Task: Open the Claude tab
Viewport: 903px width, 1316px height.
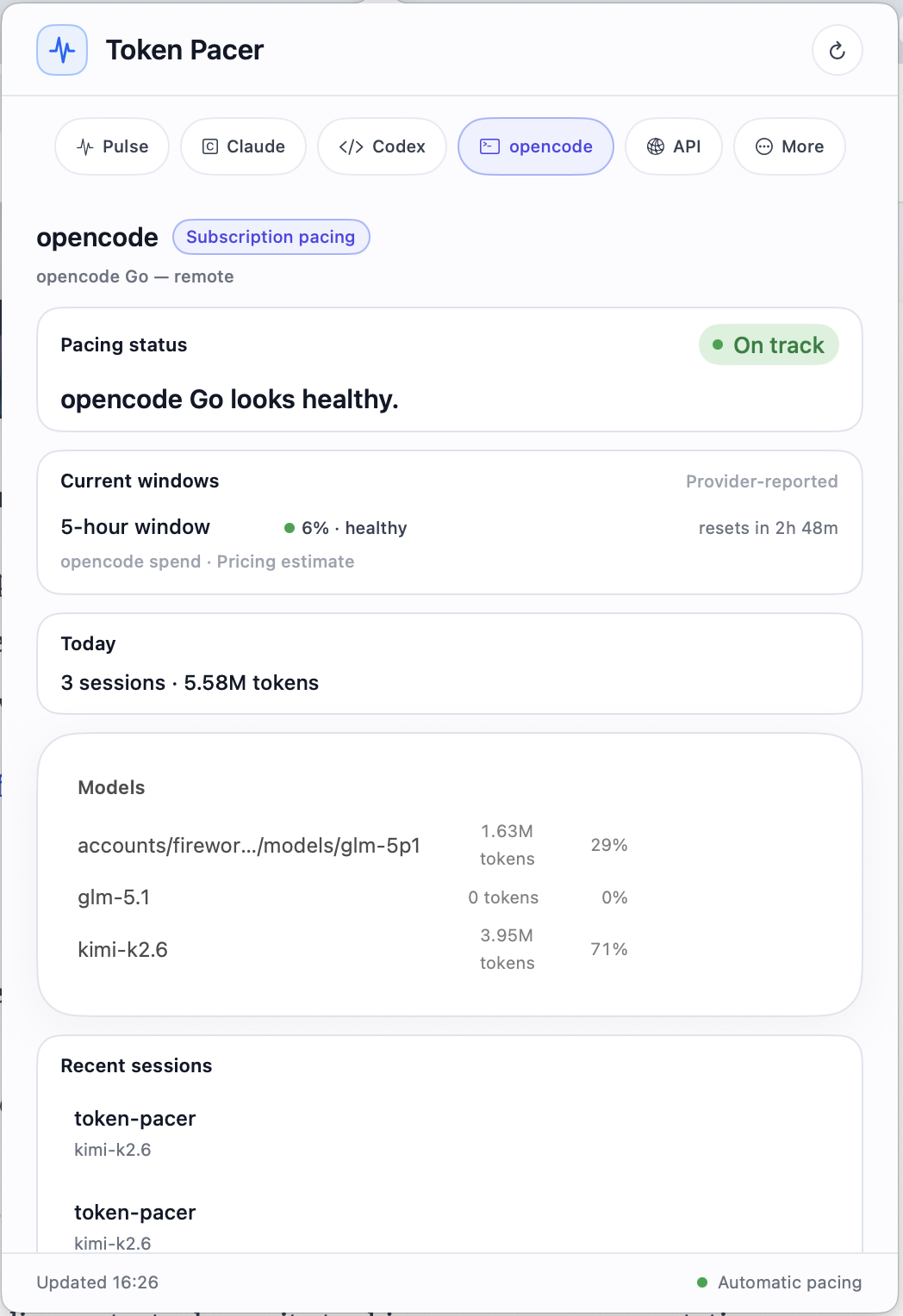Action: [x=243, y=146]
